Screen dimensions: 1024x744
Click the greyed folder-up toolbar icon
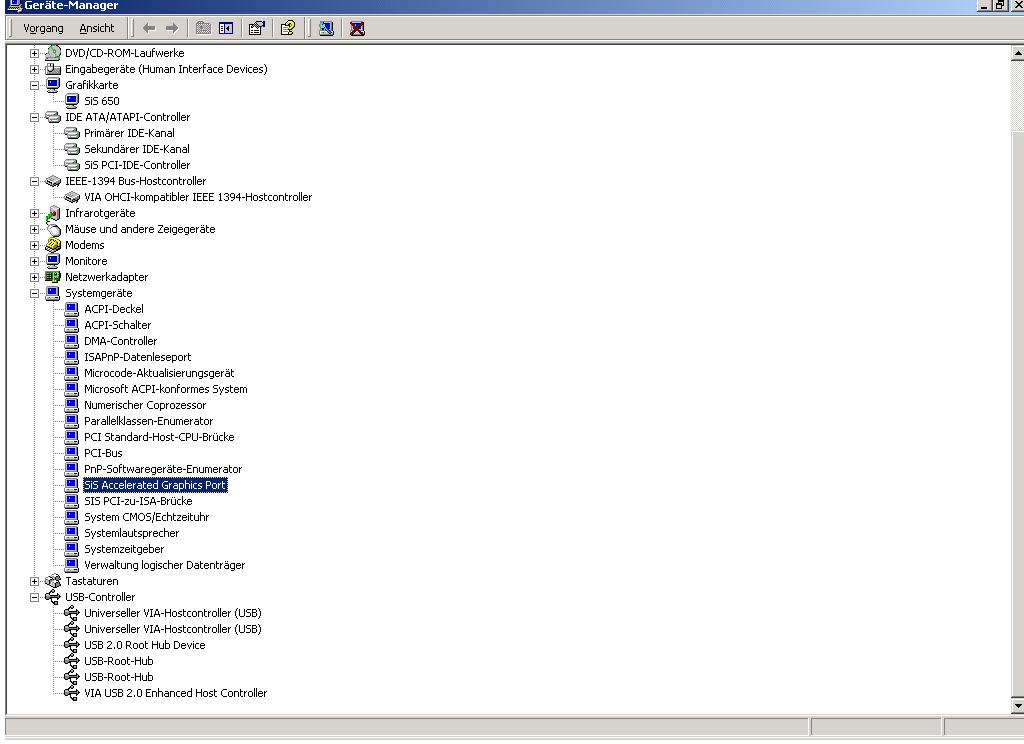pos(203,28)
